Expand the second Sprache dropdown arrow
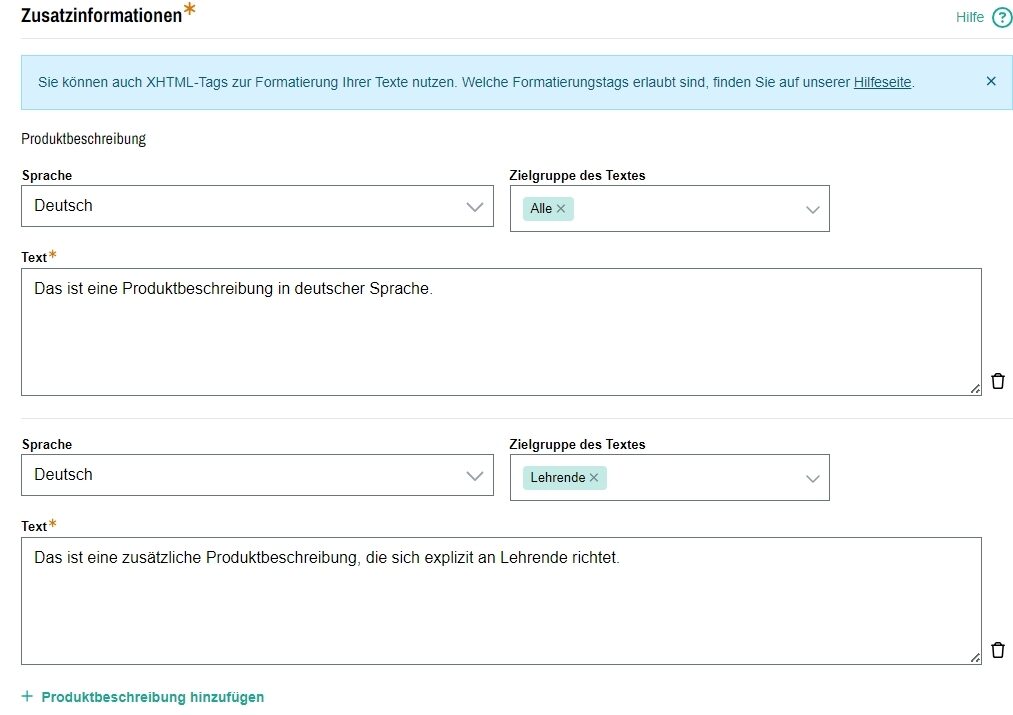This screenshot has width=1013, height=715. (474, 475)
